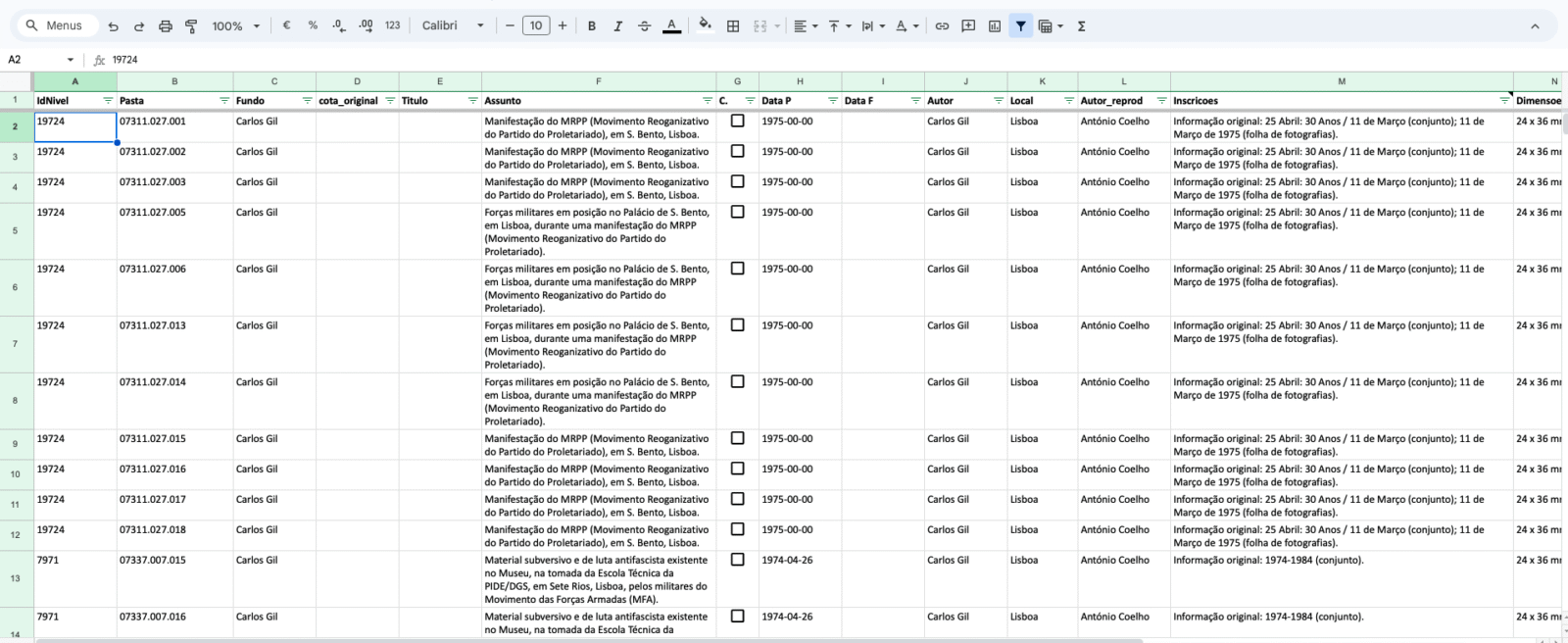Tick the checkbox in row 13

click(738, 560)
